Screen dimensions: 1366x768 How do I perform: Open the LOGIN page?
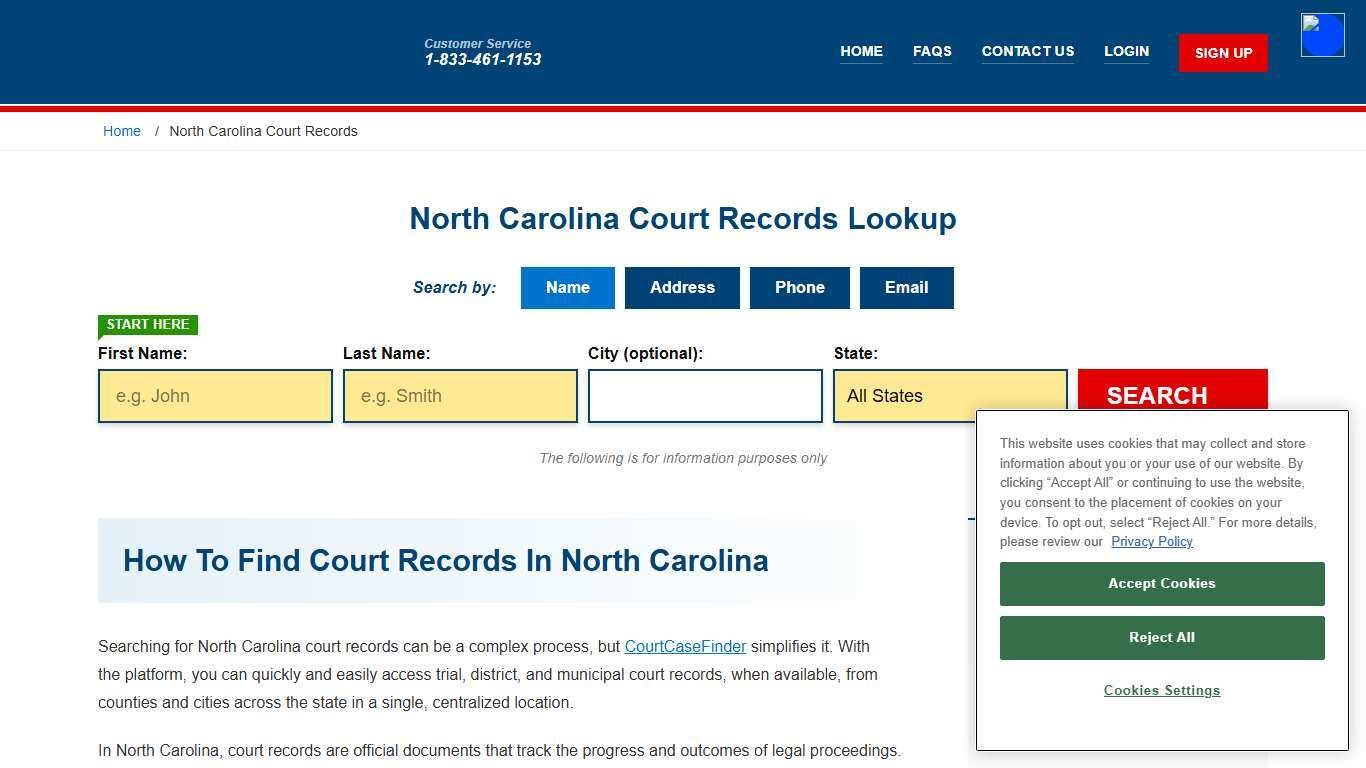click(x=1126, y=51)
